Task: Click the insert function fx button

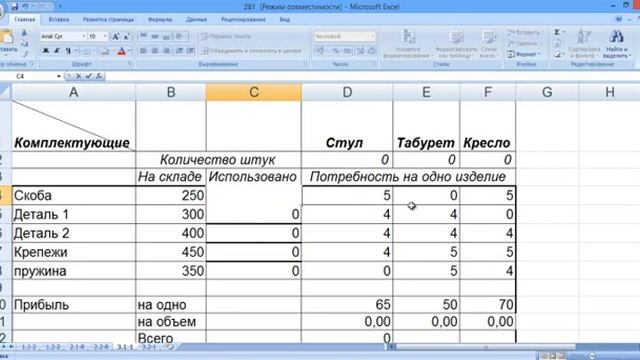Action: coord(99,76)
